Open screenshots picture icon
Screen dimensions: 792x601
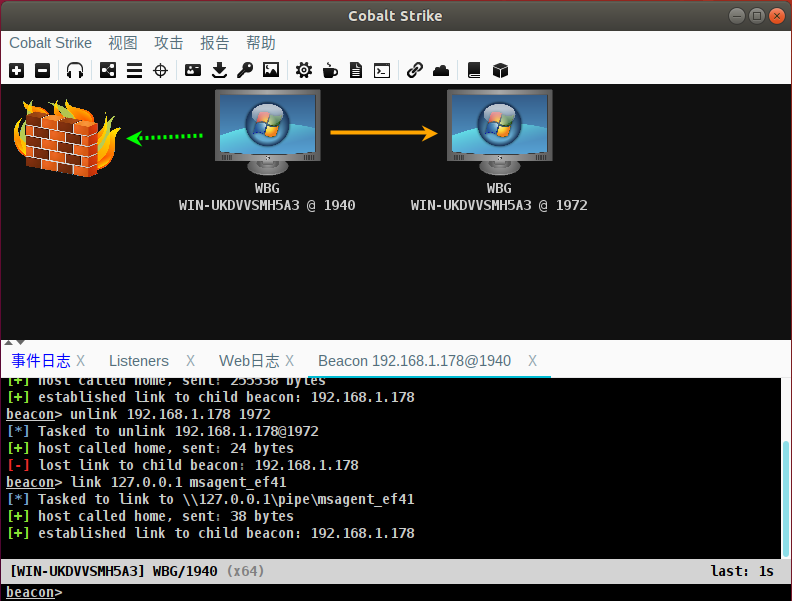[271, 70]
